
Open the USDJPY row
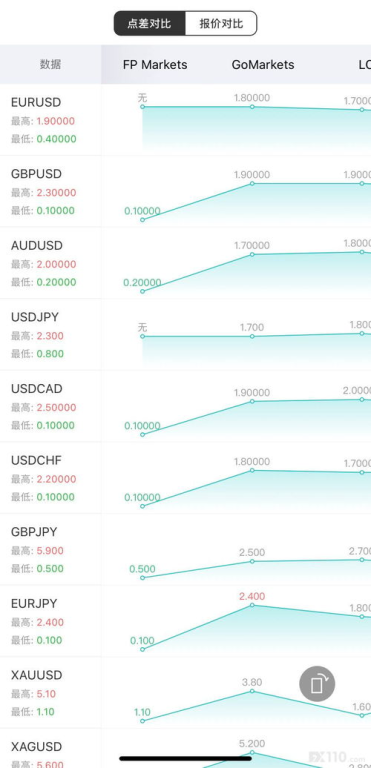point(185,335)
